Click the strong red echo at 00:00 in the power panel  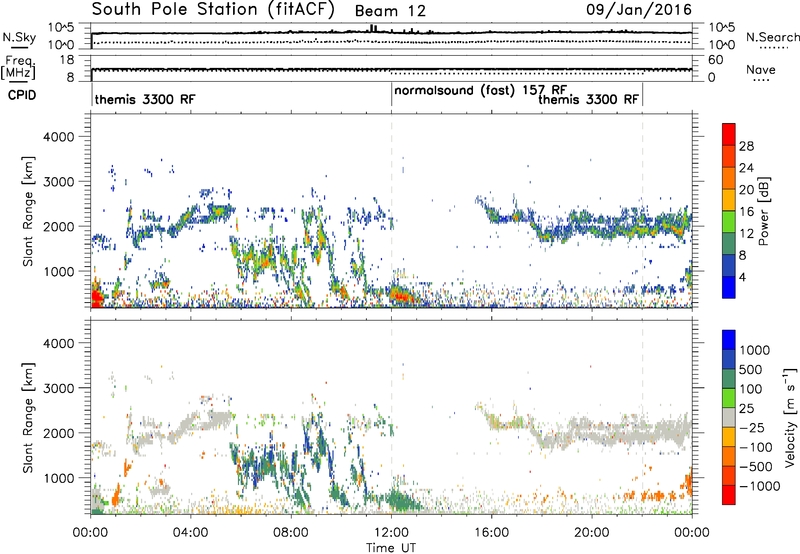[x=96, y=297]
